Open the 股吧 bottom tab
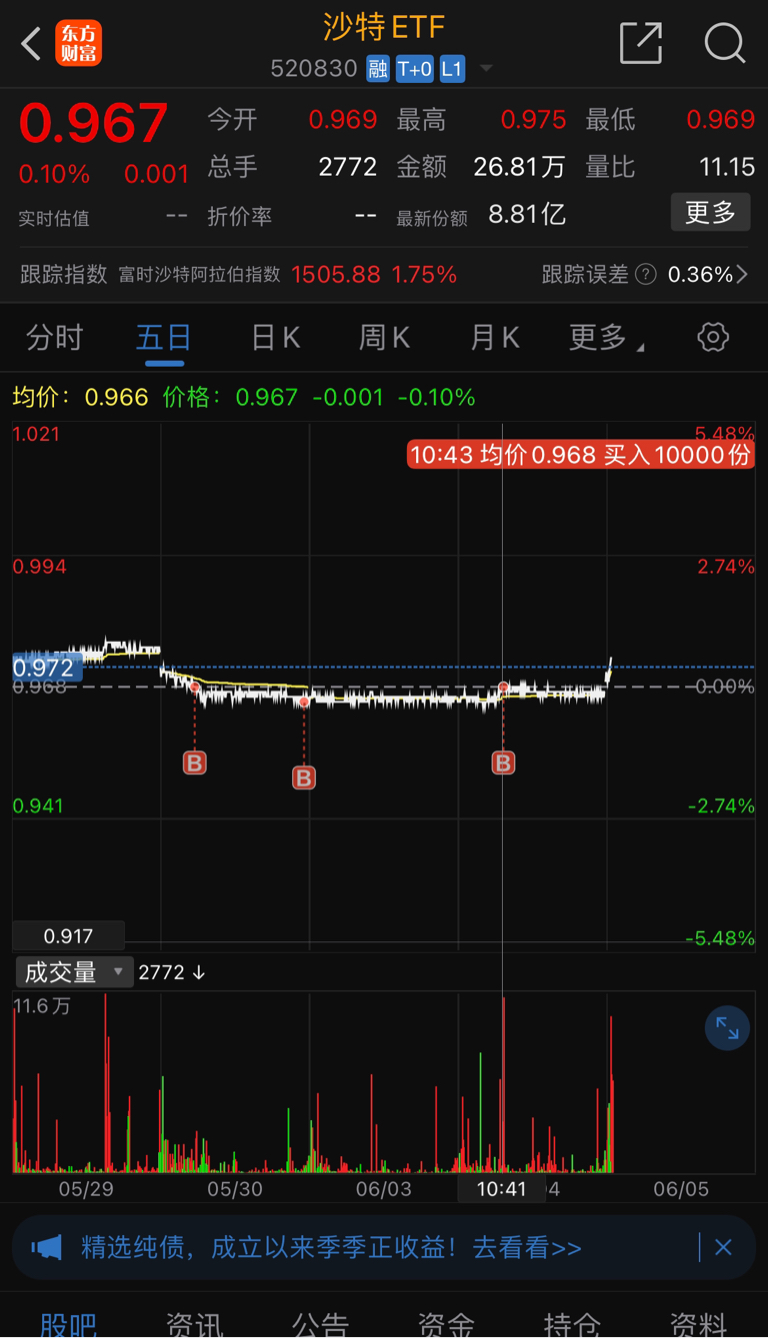The height and width of the screenshot is (1338, 768). click(69, 1324)
